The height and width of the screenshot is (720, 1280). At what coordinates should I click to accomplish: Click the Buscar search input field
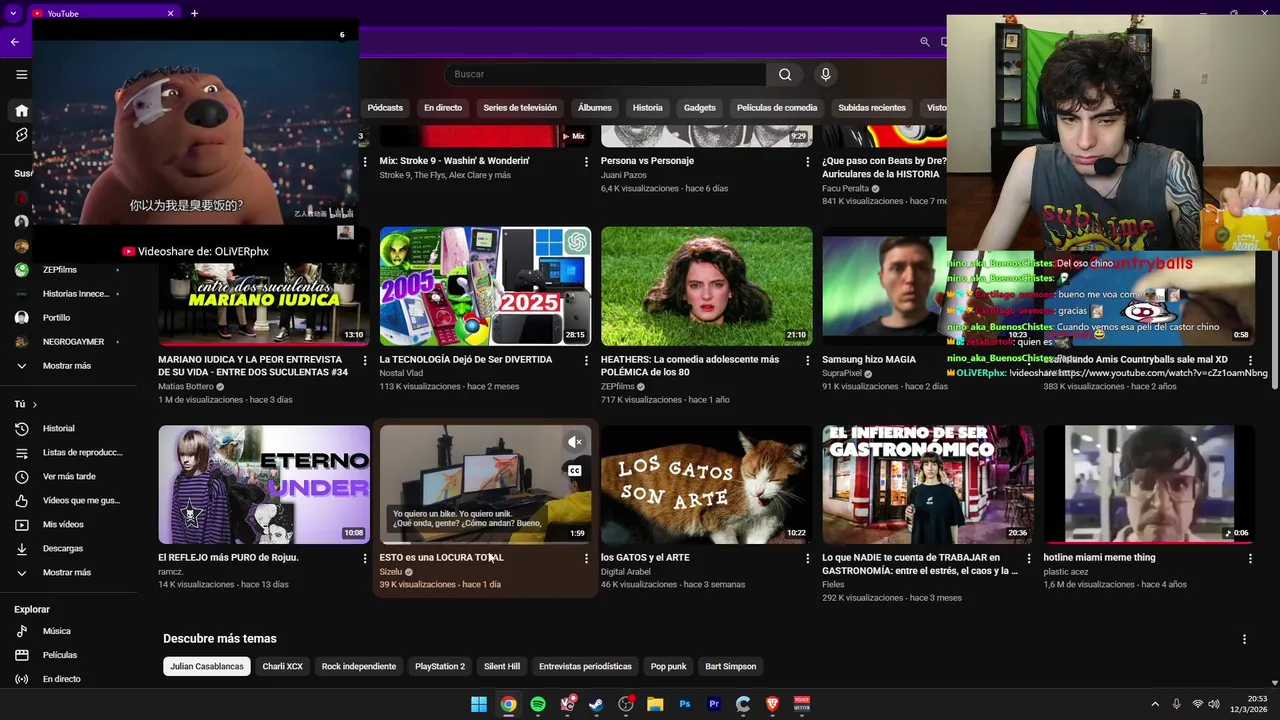tap(605, 74)
